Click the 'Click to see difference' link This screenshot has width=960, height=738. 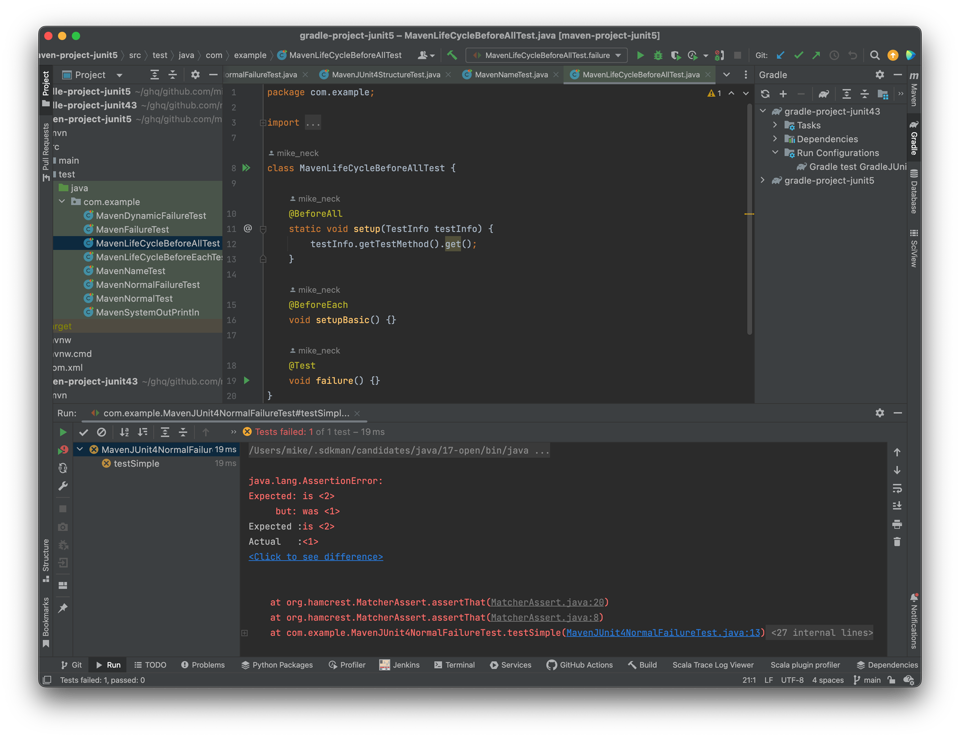(x=316, y=557)
